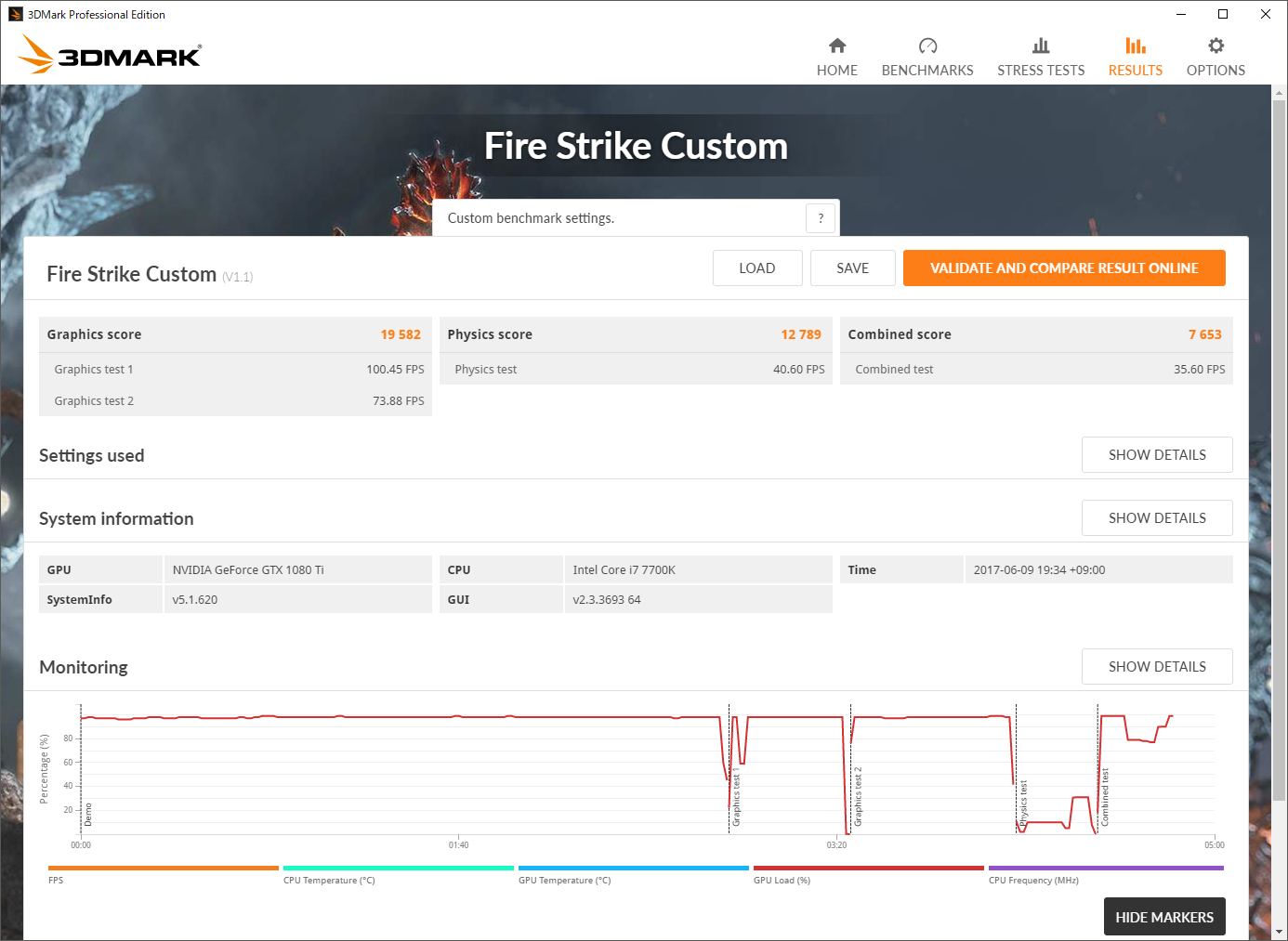This screenshot has width=1288, height=941.
Task: Select the Benchmarks gauge icon
Action: pyautogui.click(x=927, y=53)
